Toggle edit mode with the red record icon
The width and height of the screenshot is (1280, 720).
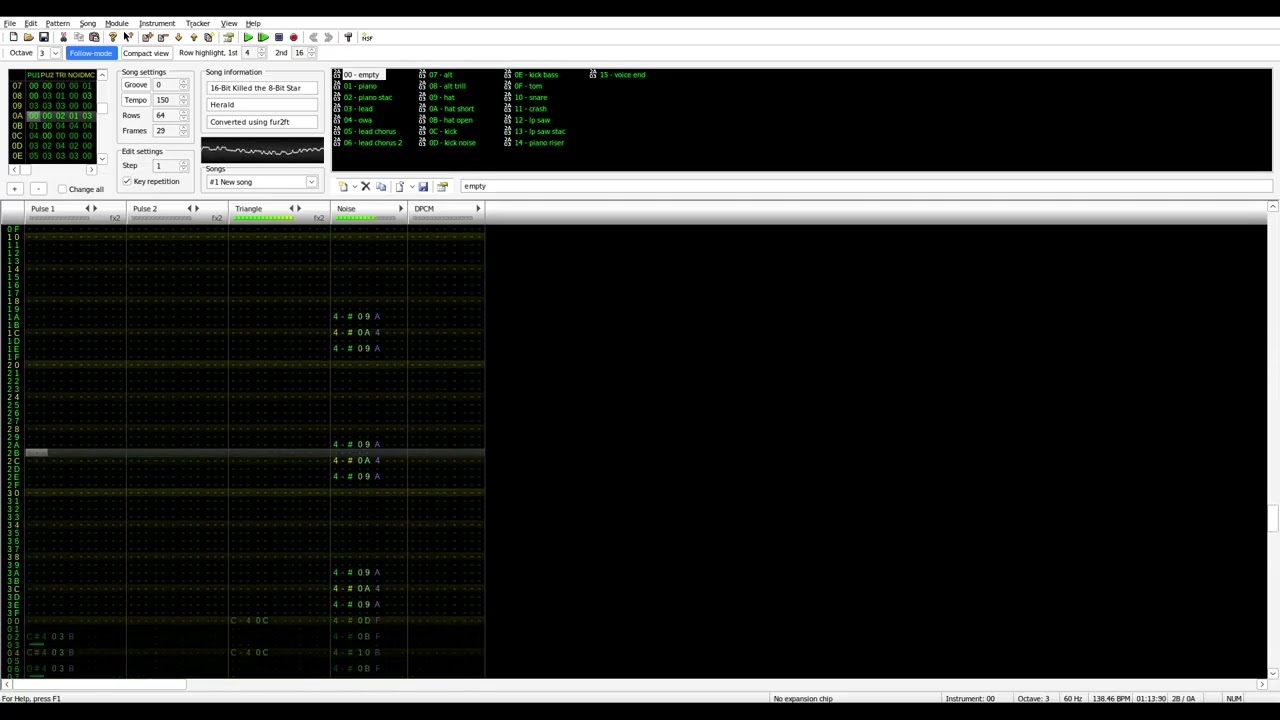click(x=293, y=37)
